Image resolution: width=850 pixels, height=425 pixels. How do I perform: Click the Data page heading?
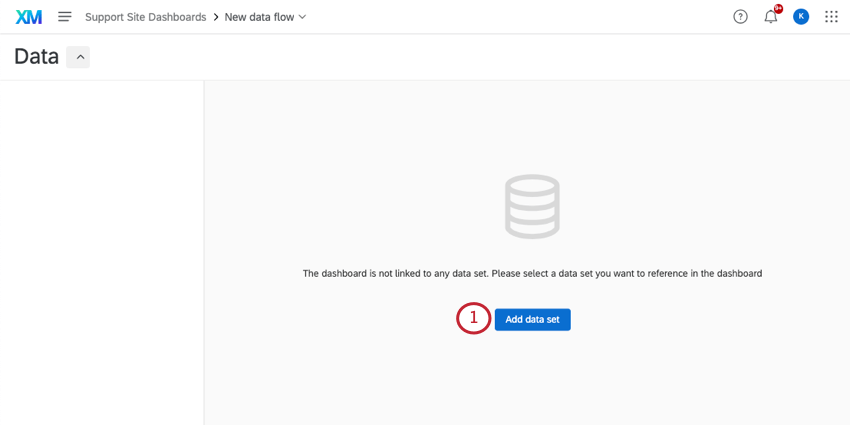[x=36, y=56]
